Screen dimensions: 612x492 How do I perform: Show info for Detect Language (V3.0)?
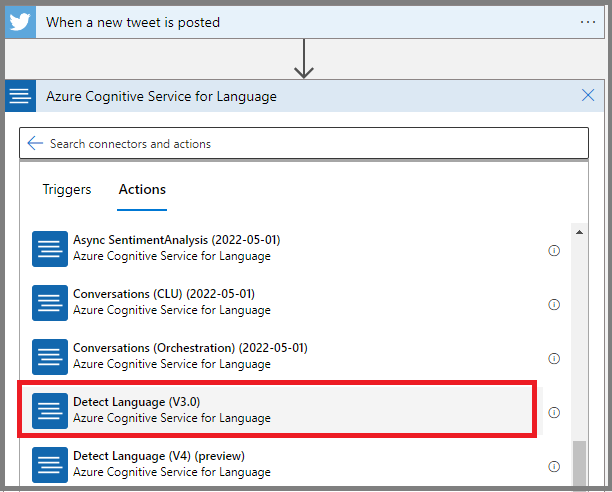coord(554,412)
